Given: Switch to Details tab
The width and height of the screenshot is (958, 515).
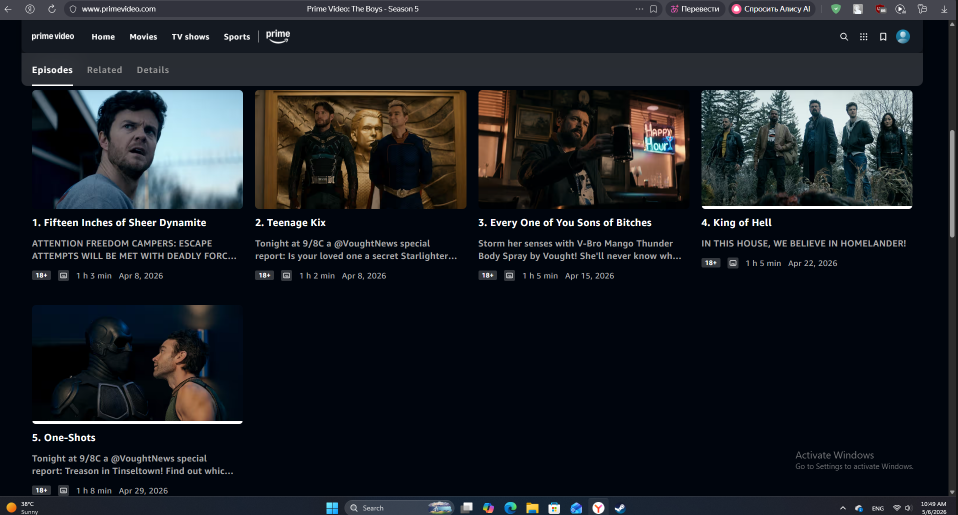Looking at the screenshot, I should click(x=153, y=70).
